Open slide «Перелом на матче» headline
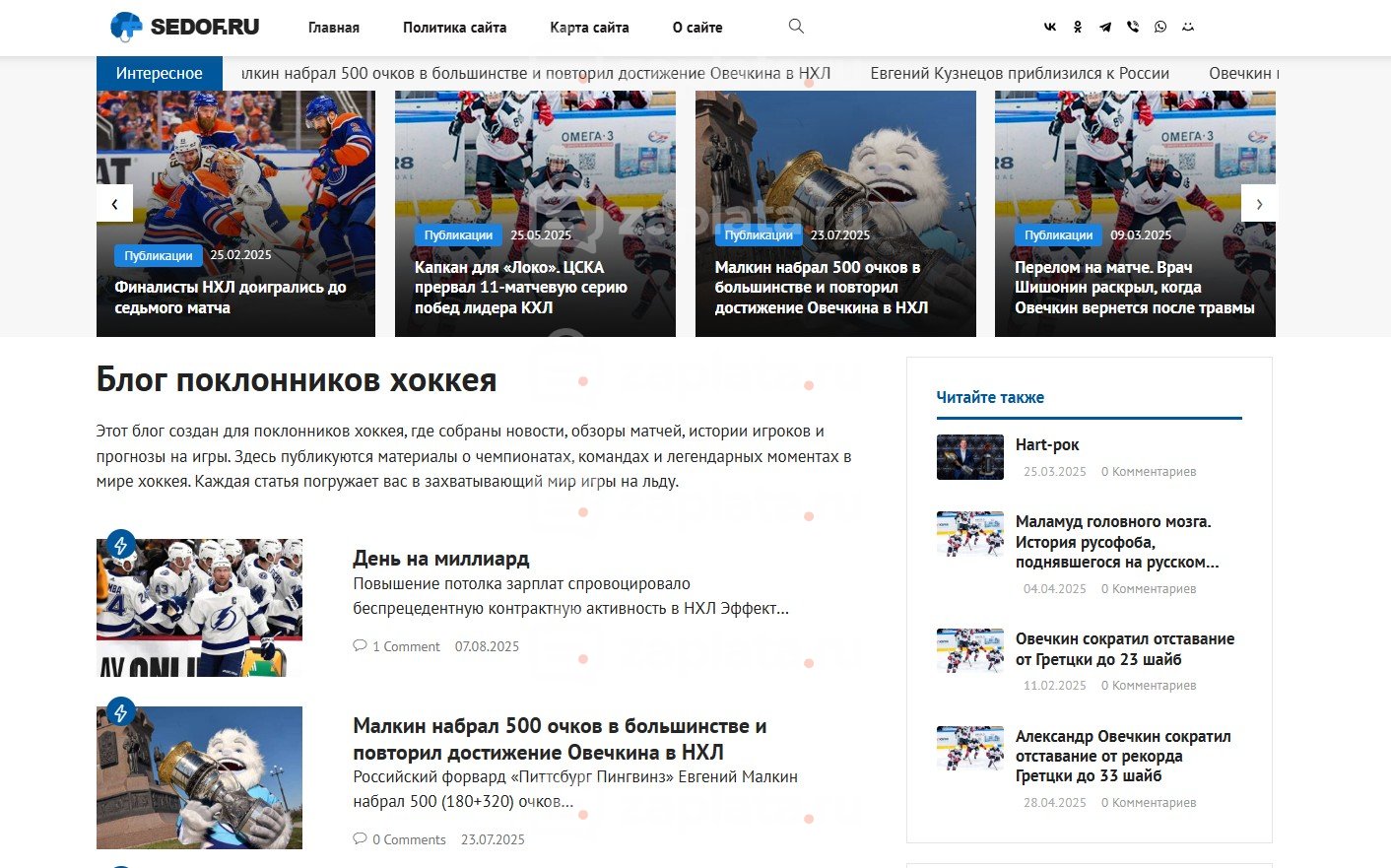1391x868 pixels. (1135, 287)
